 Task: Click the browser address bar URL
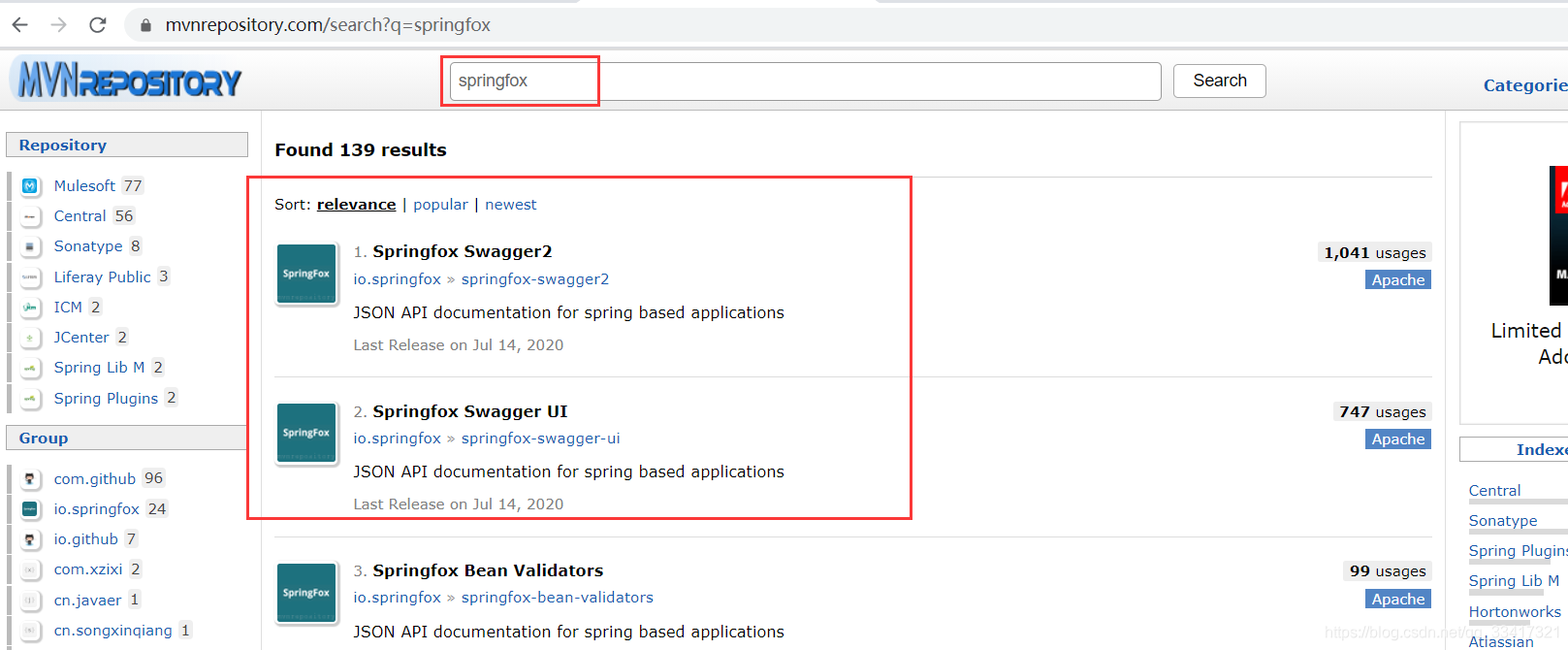click(x=328, y=25)
